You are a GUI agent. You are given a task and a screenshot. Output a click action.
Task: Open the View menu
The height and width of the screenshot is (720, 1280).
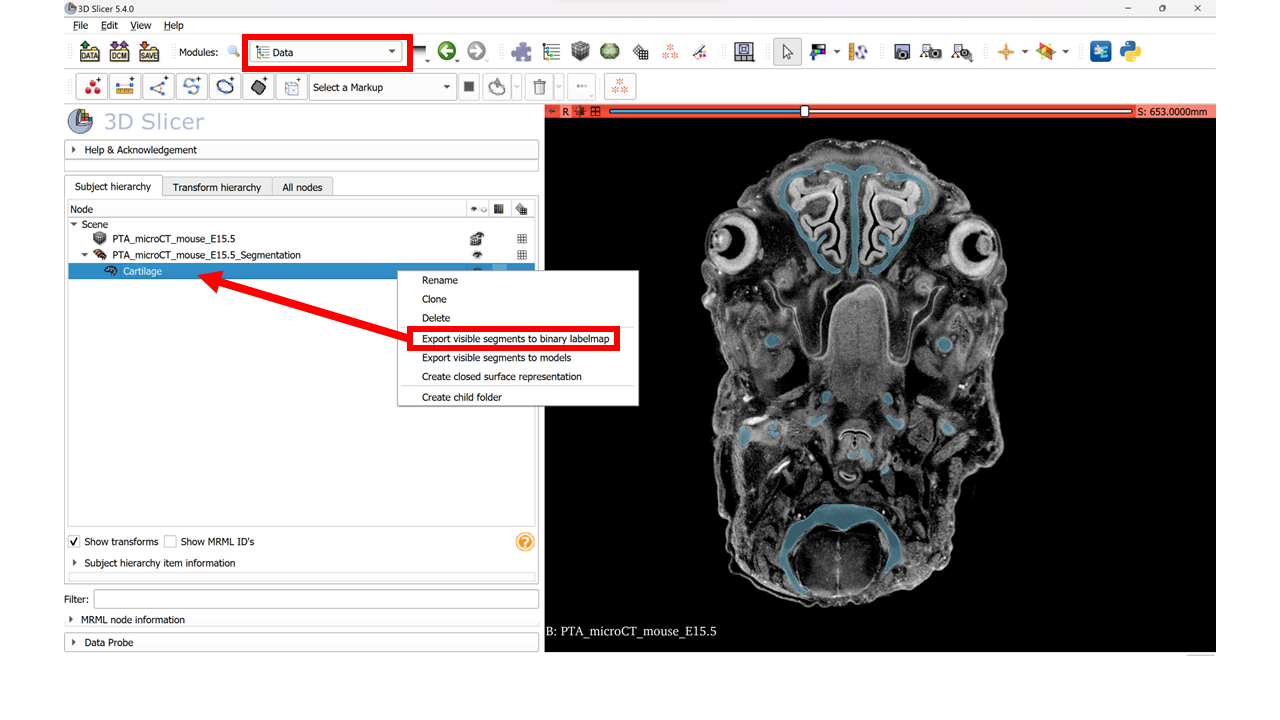point(141,25)
